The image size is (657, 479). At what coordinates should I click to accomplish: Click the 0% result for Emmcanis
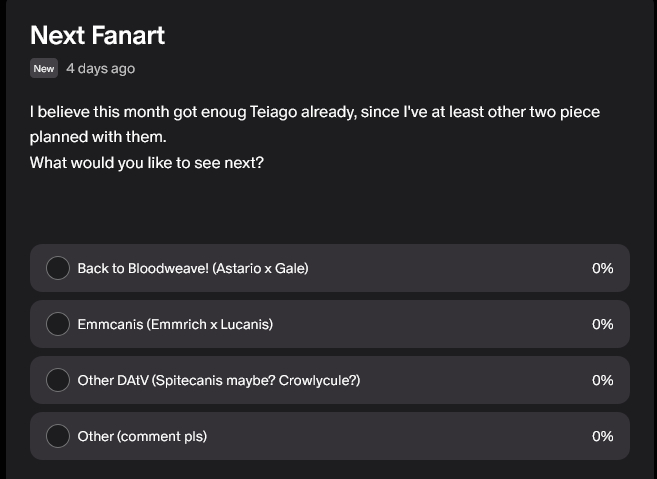(x=602, y=324)
